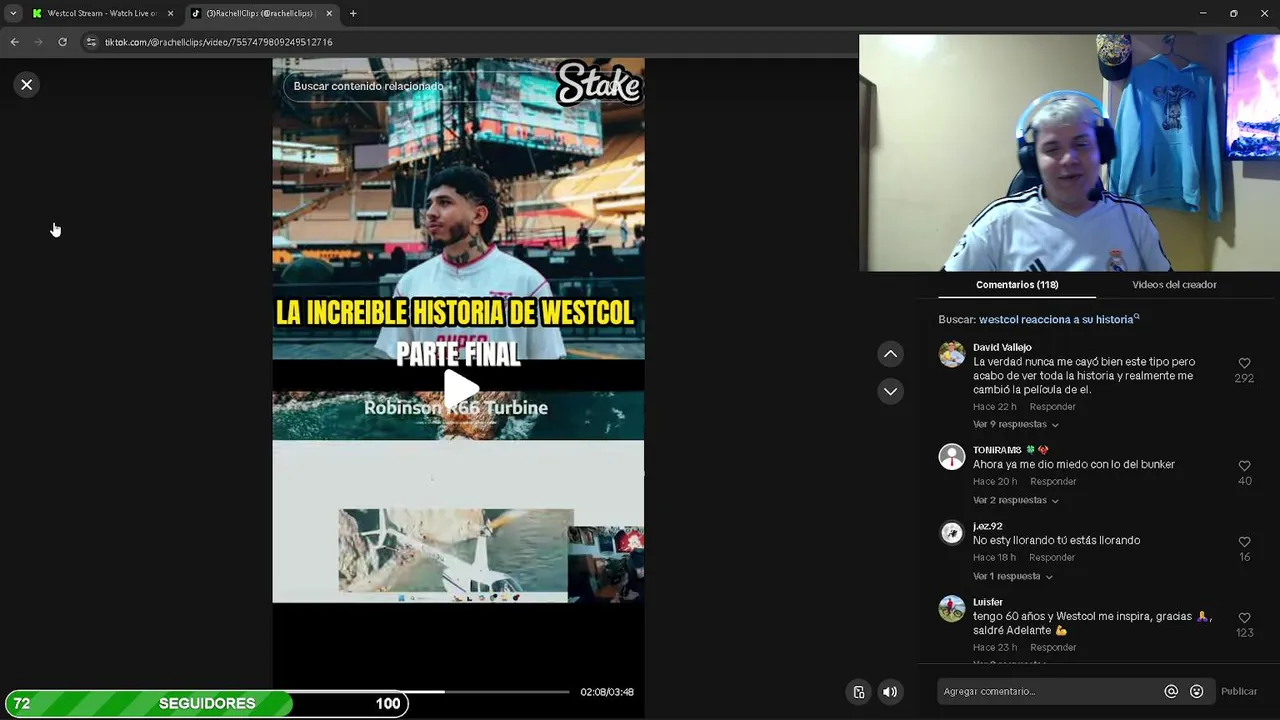Like Luisfer's comment

click(1244, 618)
